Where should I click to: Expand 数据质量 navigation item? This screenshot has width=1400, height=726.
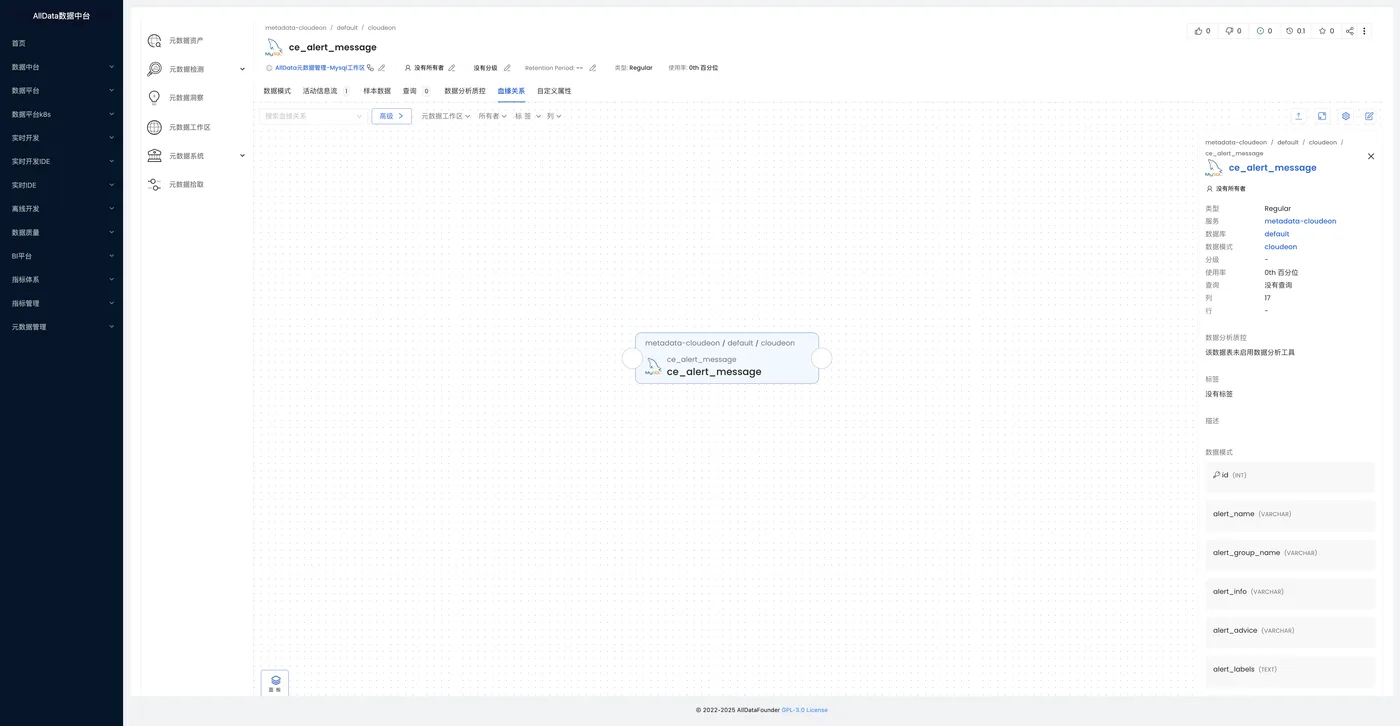click(61, 232)
